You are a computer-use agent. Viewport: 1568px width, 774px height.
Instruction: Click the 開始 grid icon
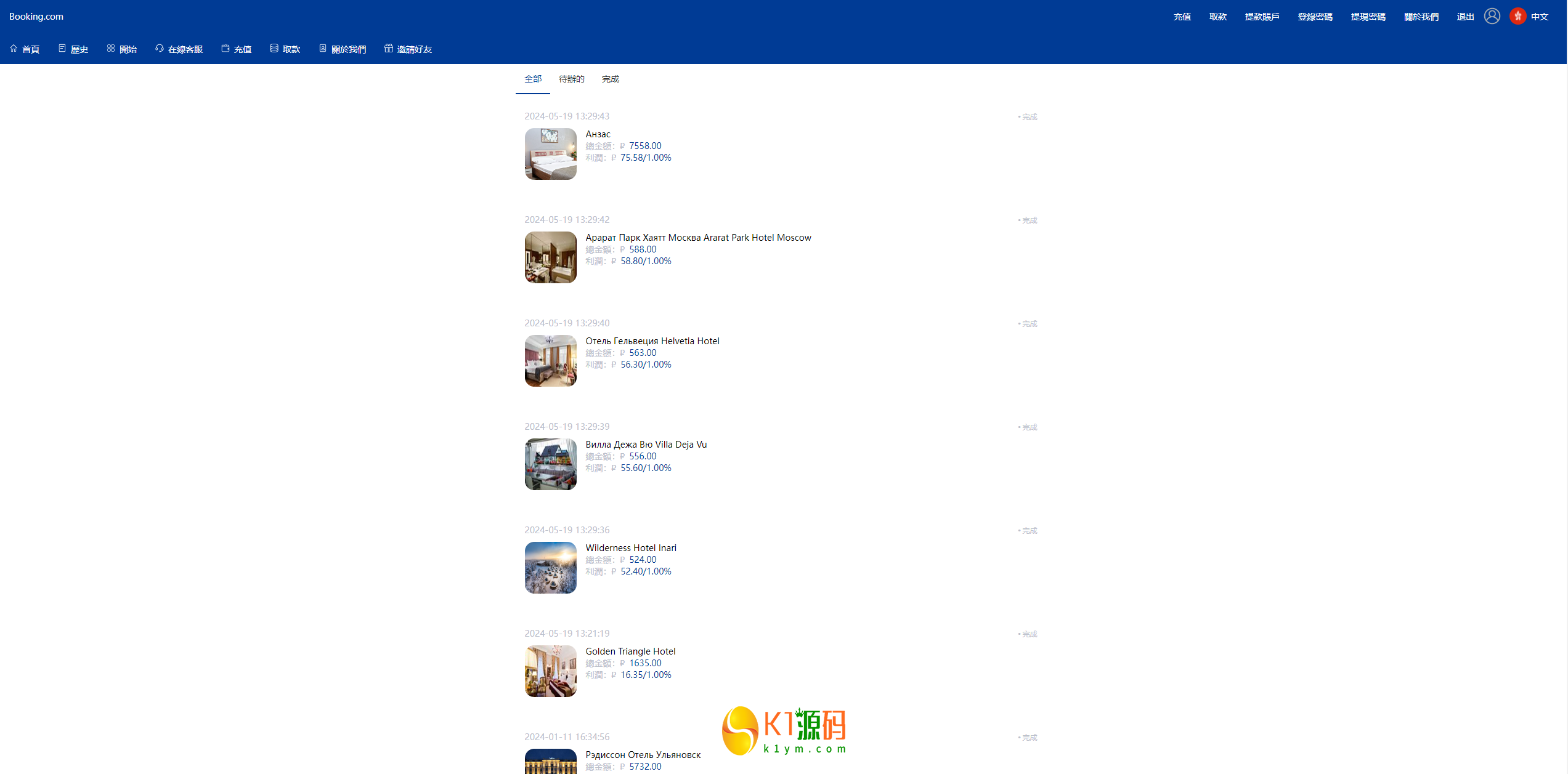pos(111,49)
